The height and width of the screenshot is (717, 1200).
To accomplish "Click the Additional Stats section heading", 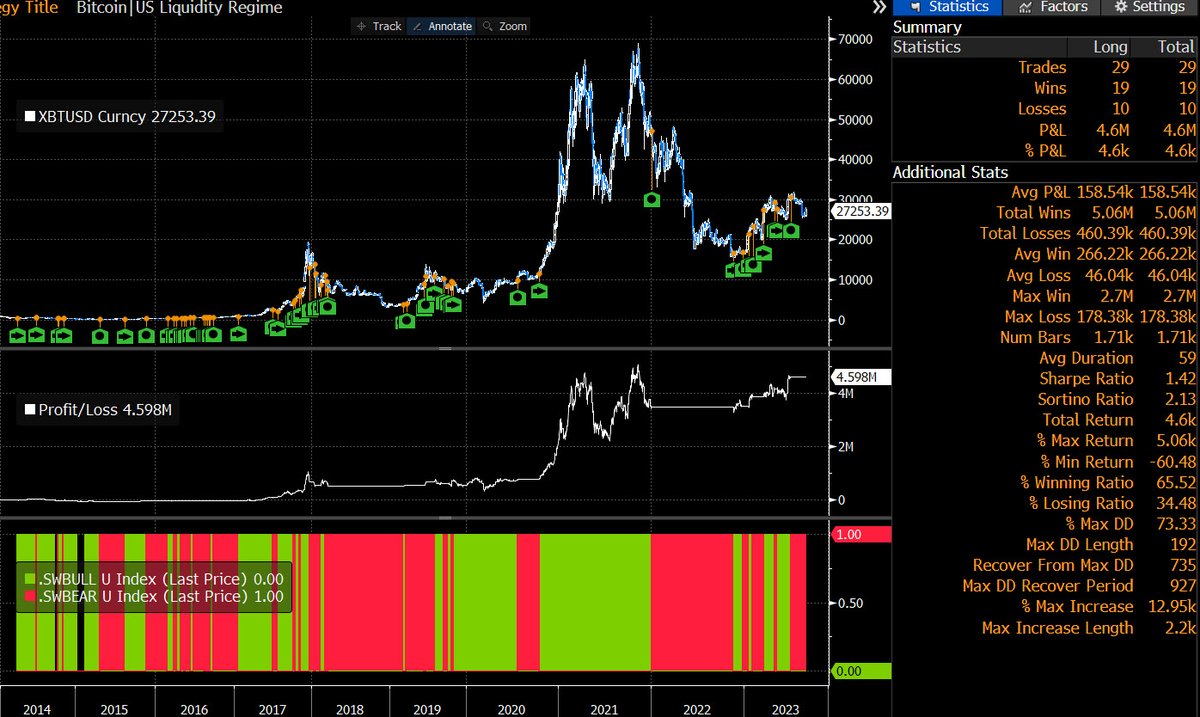I will click(x=950, y=172).
